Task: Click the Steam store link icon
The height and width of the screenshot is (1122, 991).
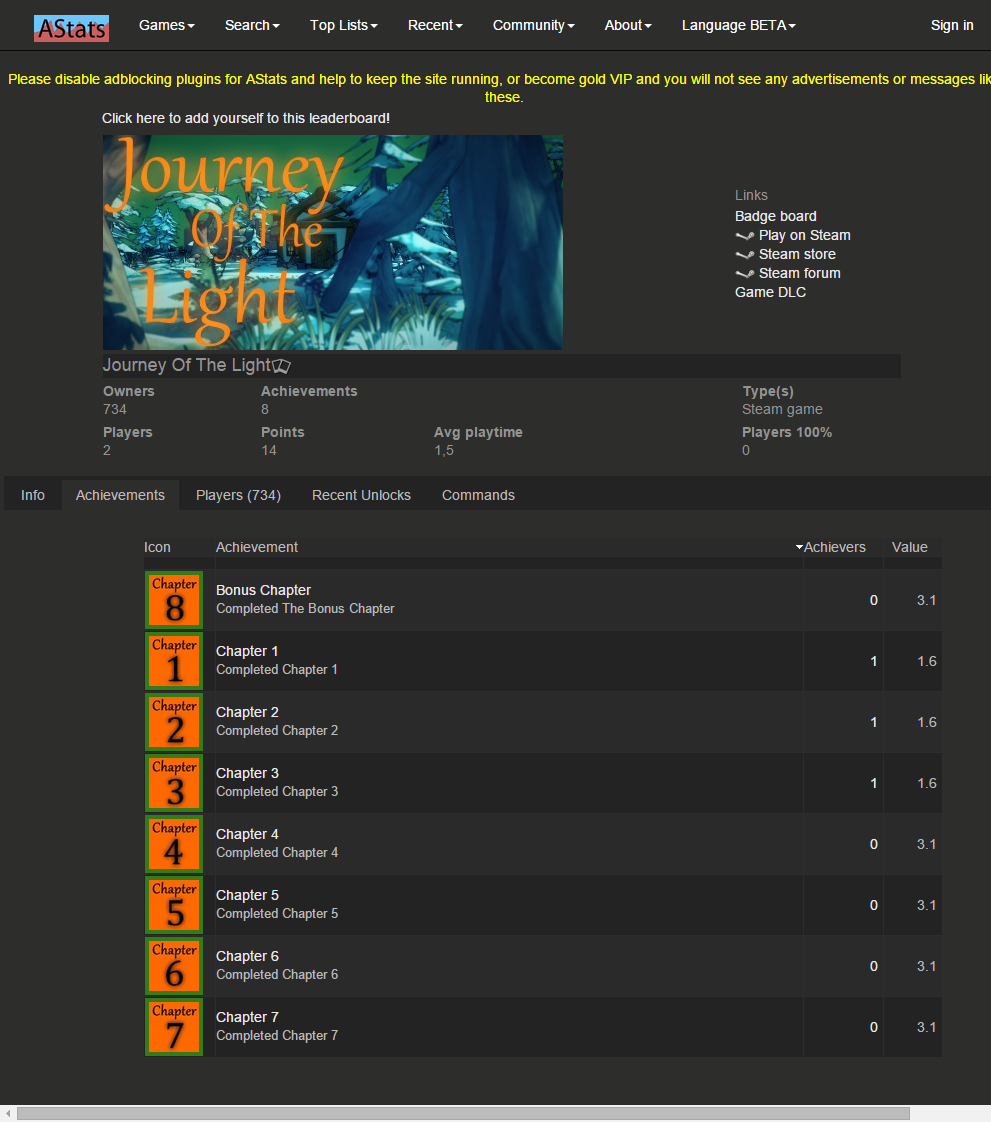Action: [x=744, y=254]
